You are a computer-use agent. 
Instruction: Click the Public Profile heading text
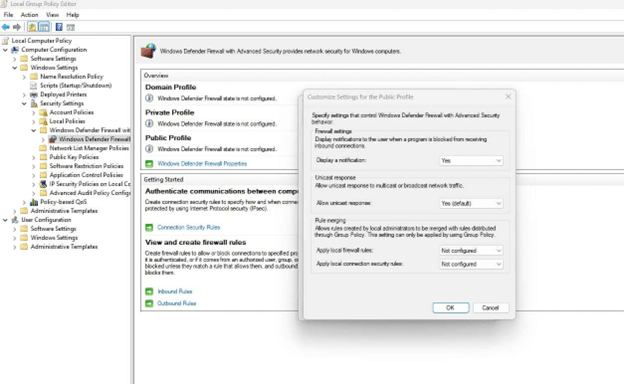[168, 138]
